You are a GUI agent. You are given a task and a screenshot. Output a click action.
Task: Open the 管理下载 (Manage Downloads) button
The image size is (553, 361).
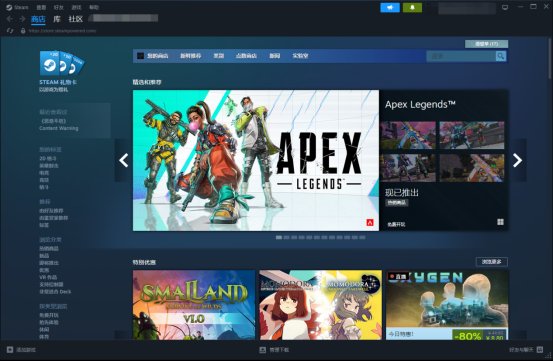[274, 350]
